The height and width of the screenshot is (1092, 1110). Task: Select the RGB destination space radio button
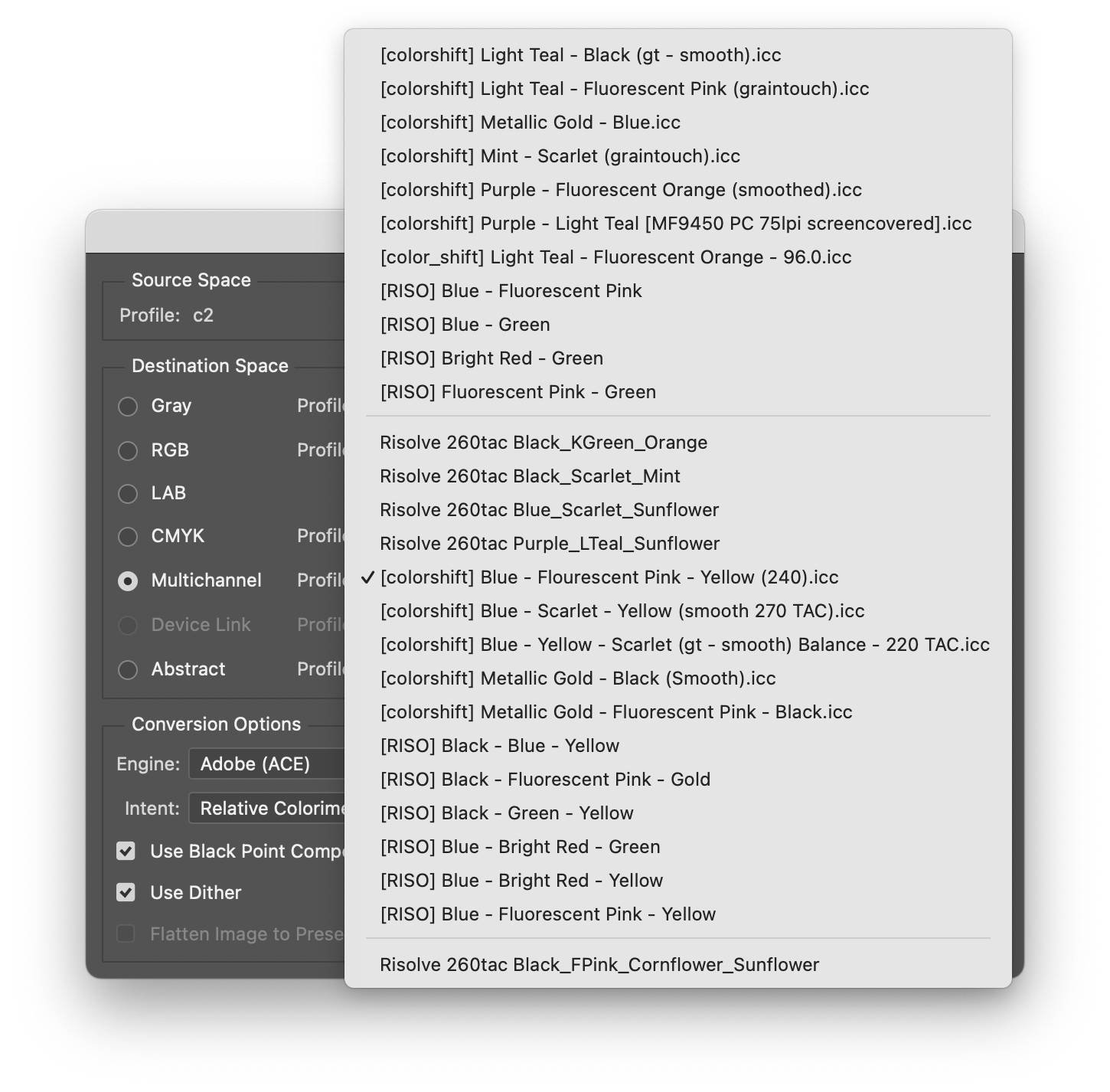pyautogui.click(x=128, y=450)
